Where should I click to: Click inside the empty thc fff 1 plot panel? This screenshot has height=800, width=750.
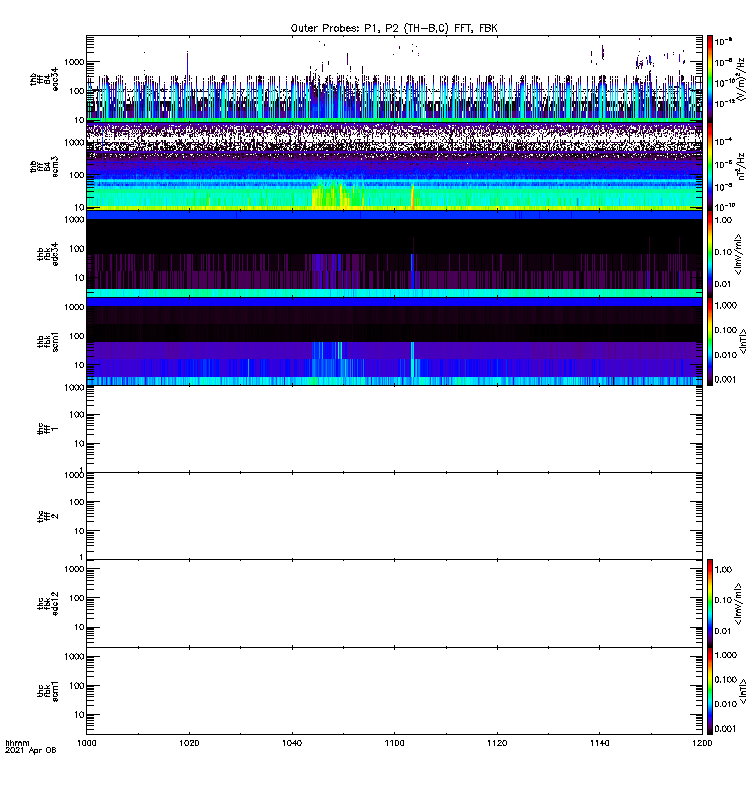(394, 429)
